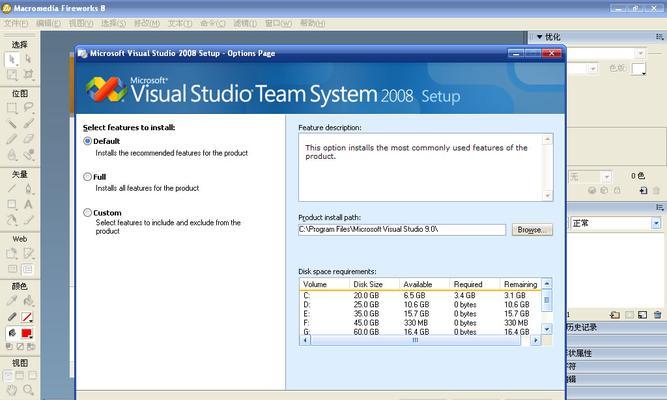Click the Volume column header
Screen dimensions: 667x400
click(325, 284)
